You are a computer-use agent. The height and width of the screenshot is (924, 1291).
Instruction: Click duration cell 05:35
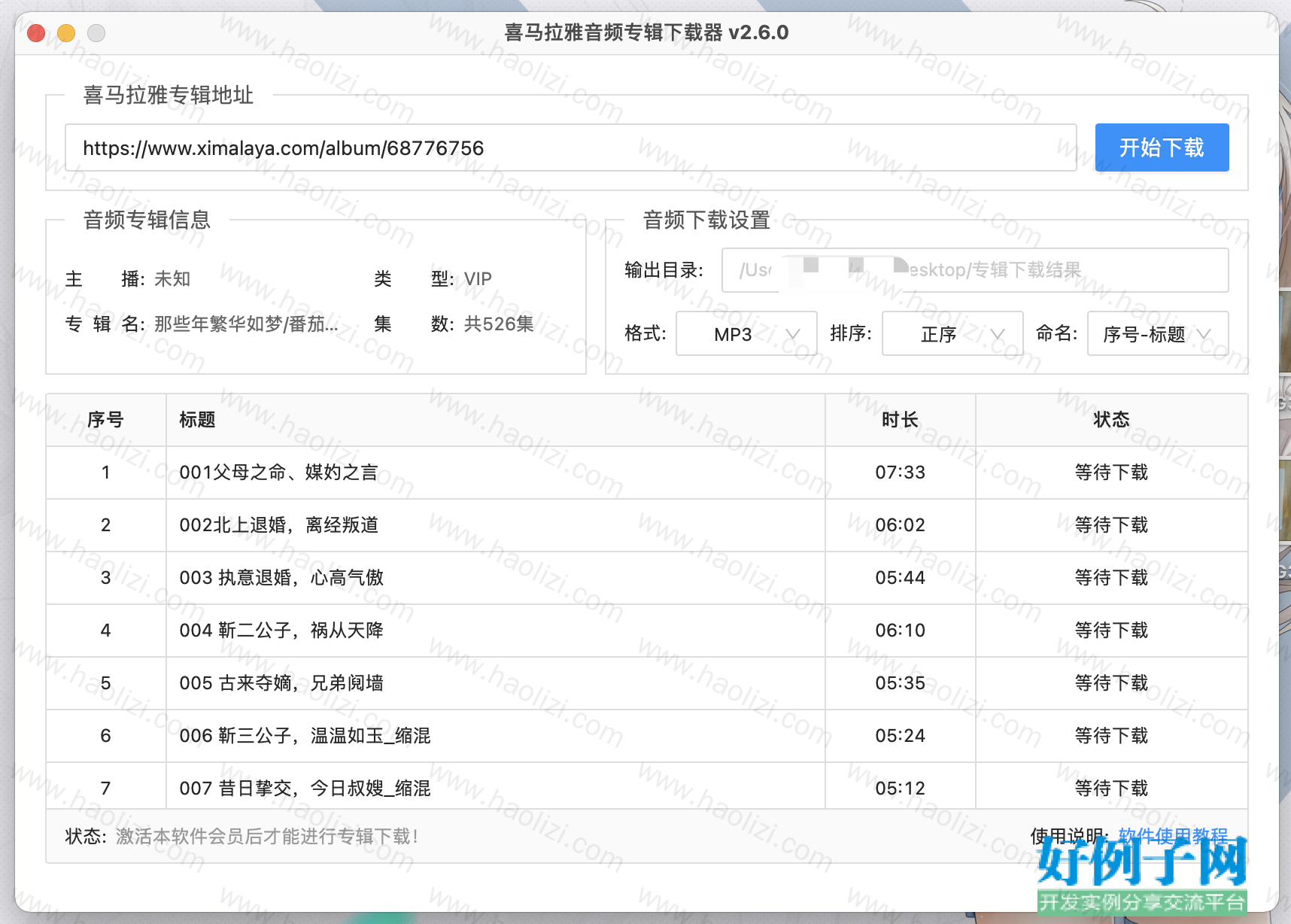click(x=901, y=683)
